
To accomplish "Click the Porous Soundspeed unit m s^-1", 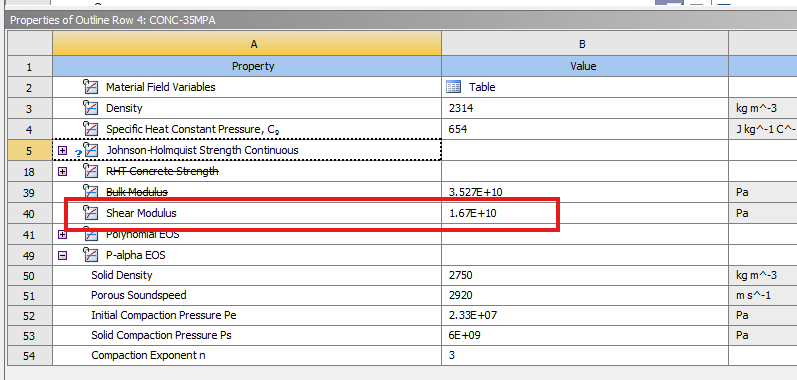I will (x=753, y=295).
